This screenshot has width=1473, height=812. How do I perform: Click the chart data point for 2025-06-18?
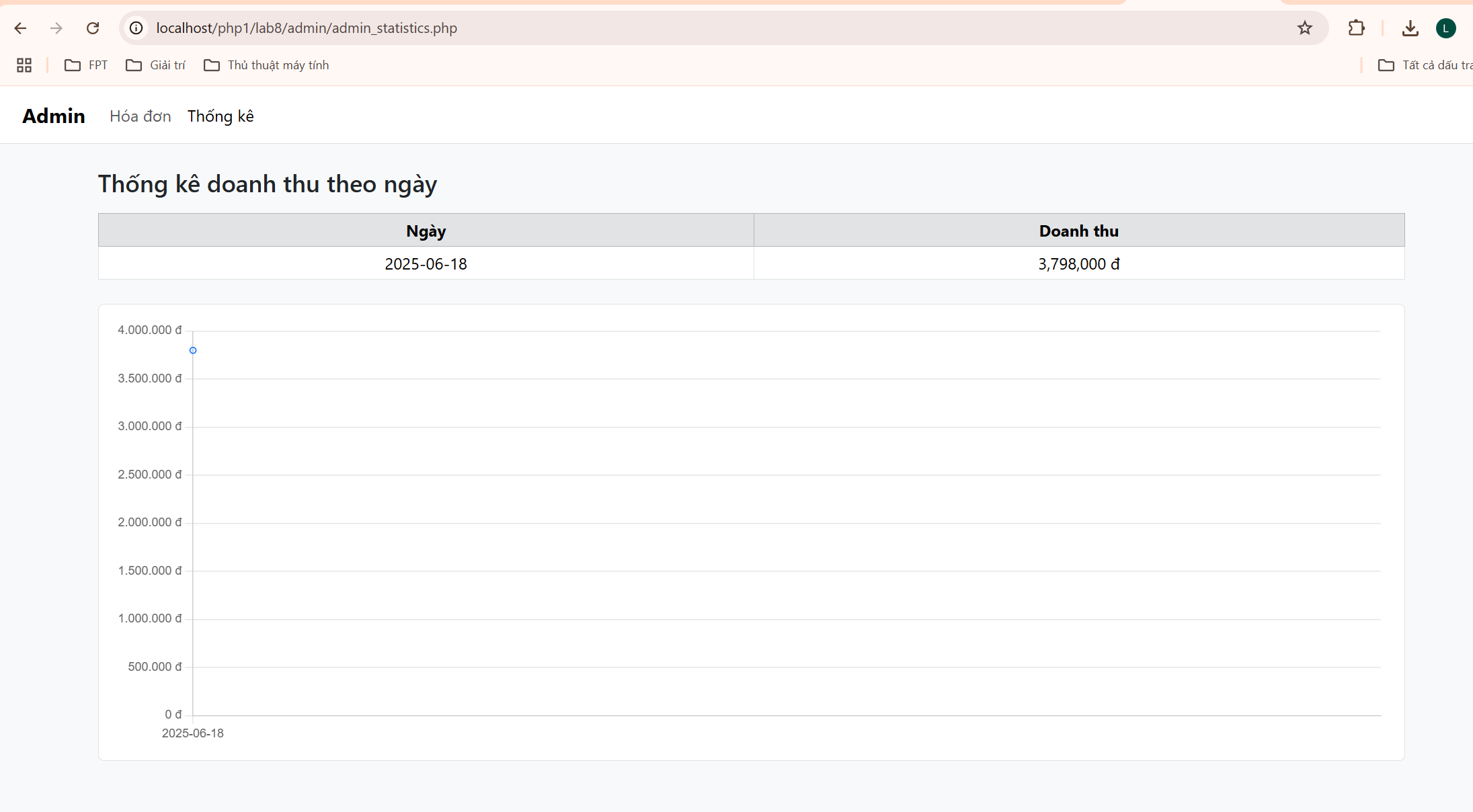click(193, 350)
